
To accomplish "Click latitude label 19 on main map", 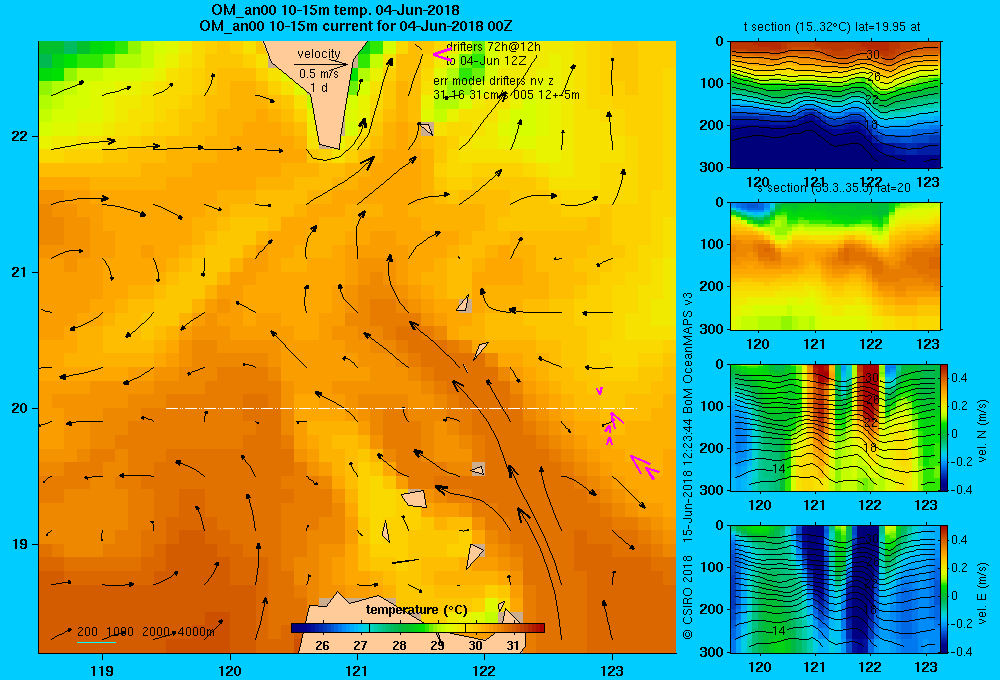I will click(20, 544).
